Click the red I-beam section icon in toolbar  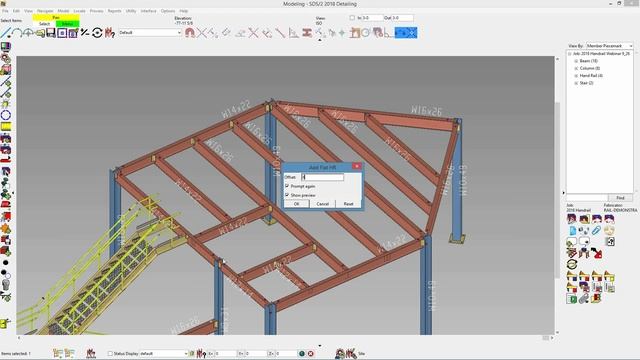(x=307, y=33)
